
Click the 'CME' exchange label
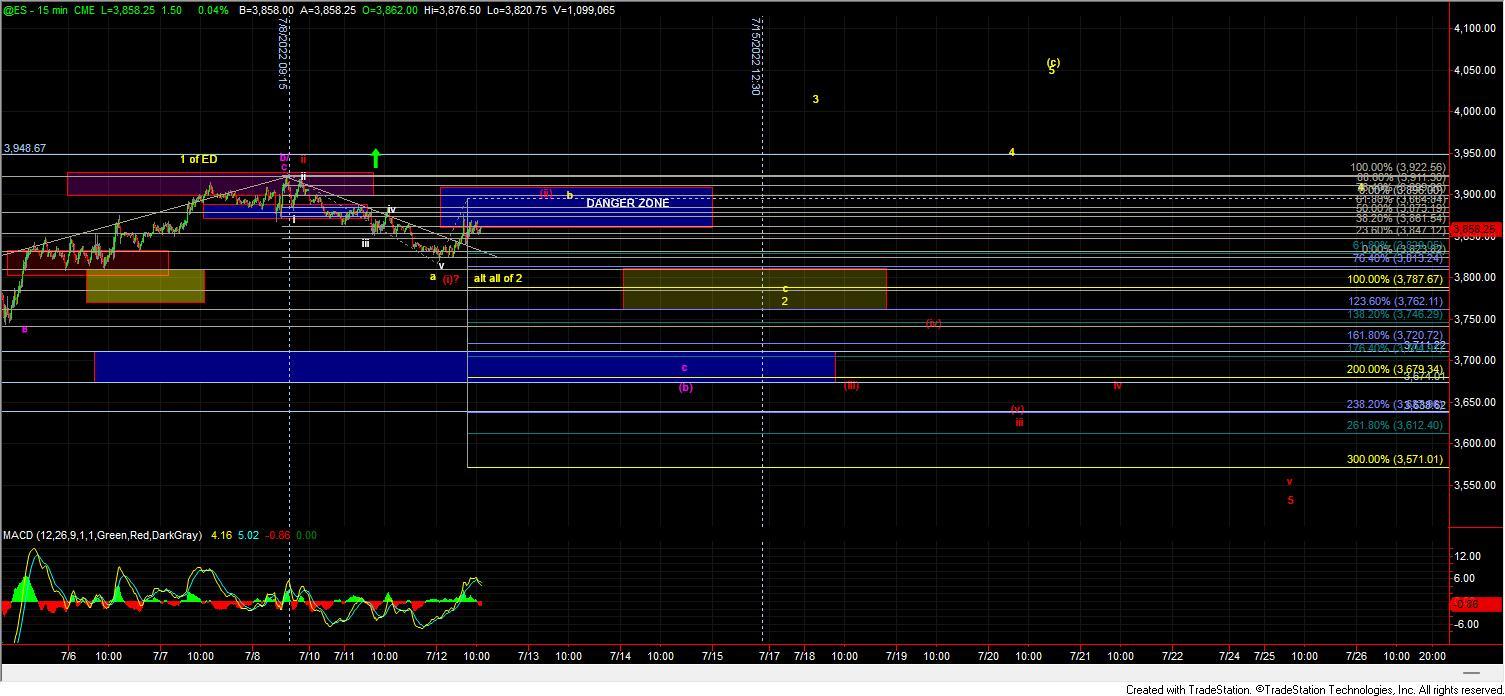[86, 10]
